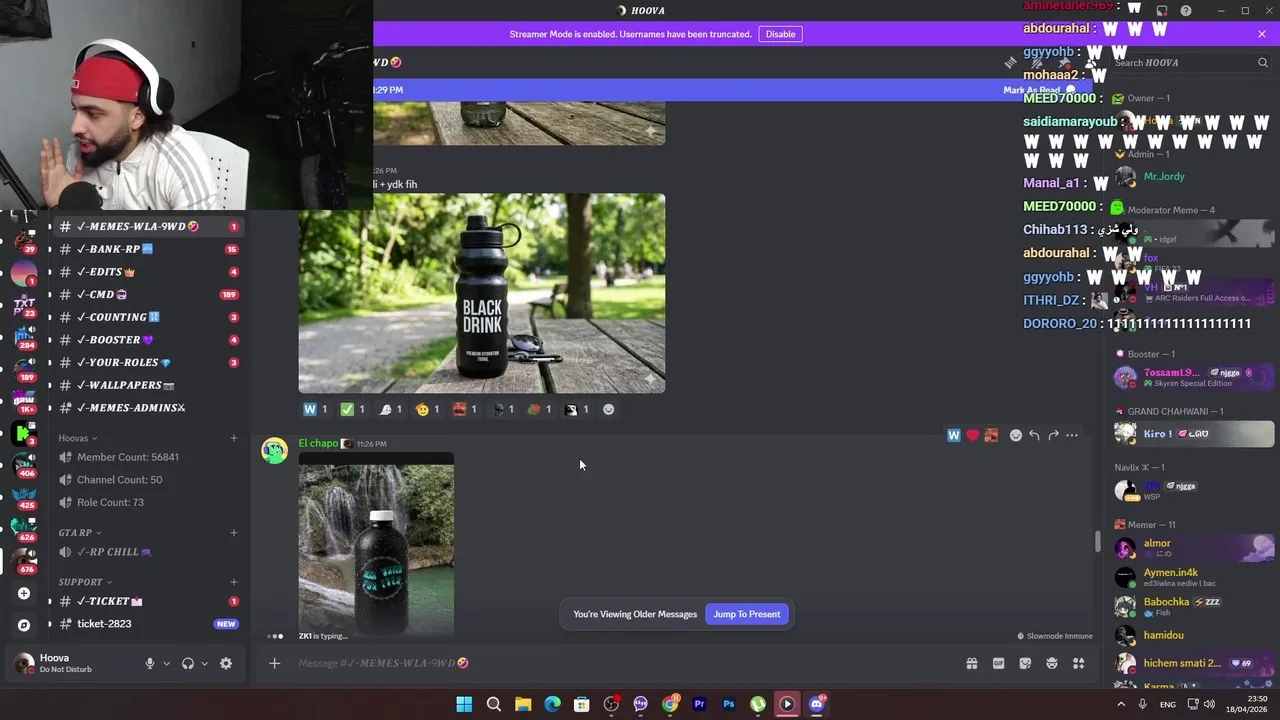1280x720 pixels.
Task: Open Discover servers compass icon
Action: point(24,625)
